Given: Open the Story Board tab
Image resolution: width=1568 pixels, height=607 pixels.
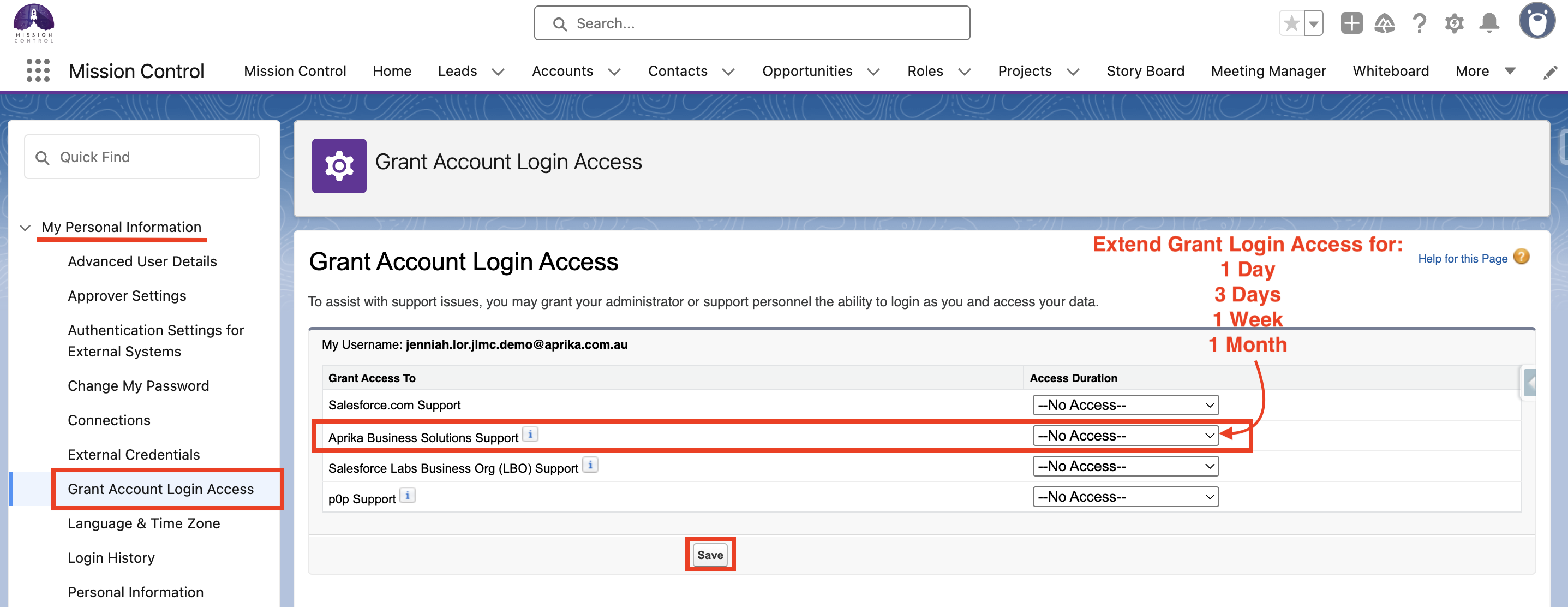Looking at the screenshot, I should tap(1145, 71).
